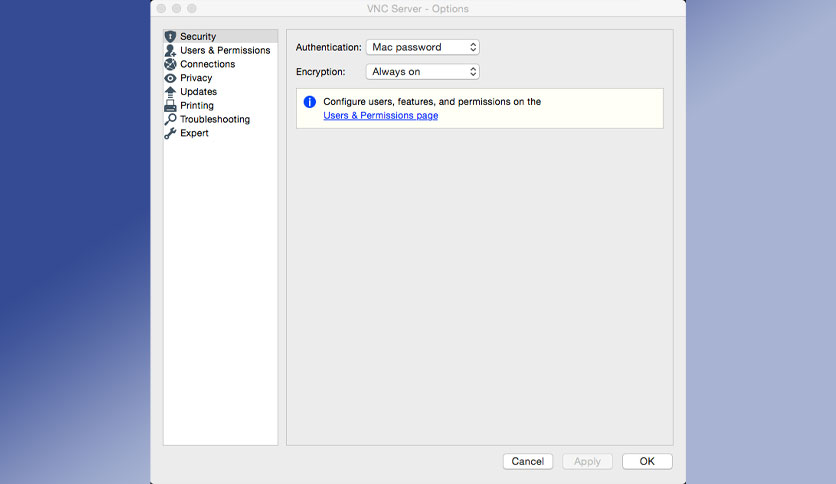The width and height of the screenshot is (836, 484).
Task: Click the Printing printer icon
Action: 170,106
